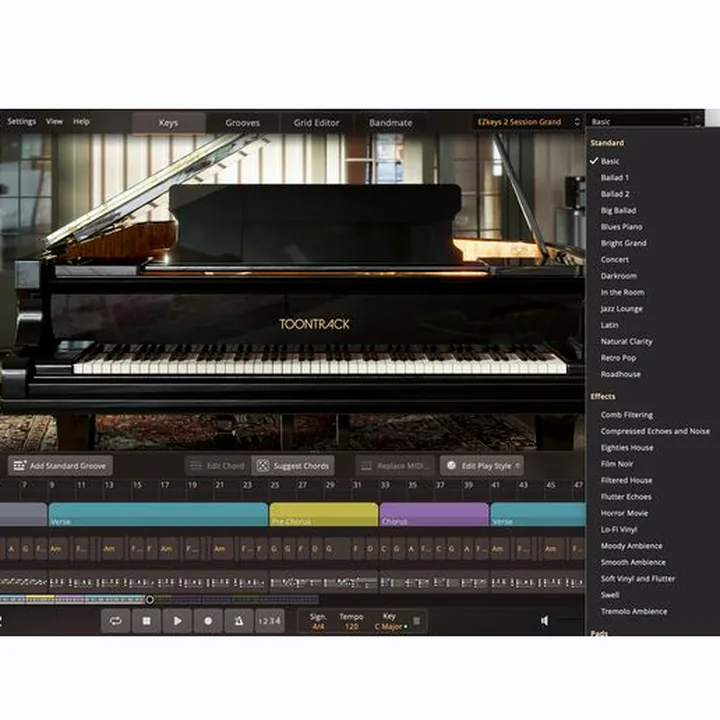Toggle the 1234 count-in button
Viewport: 720px width, 720px height.
(270, 621)
